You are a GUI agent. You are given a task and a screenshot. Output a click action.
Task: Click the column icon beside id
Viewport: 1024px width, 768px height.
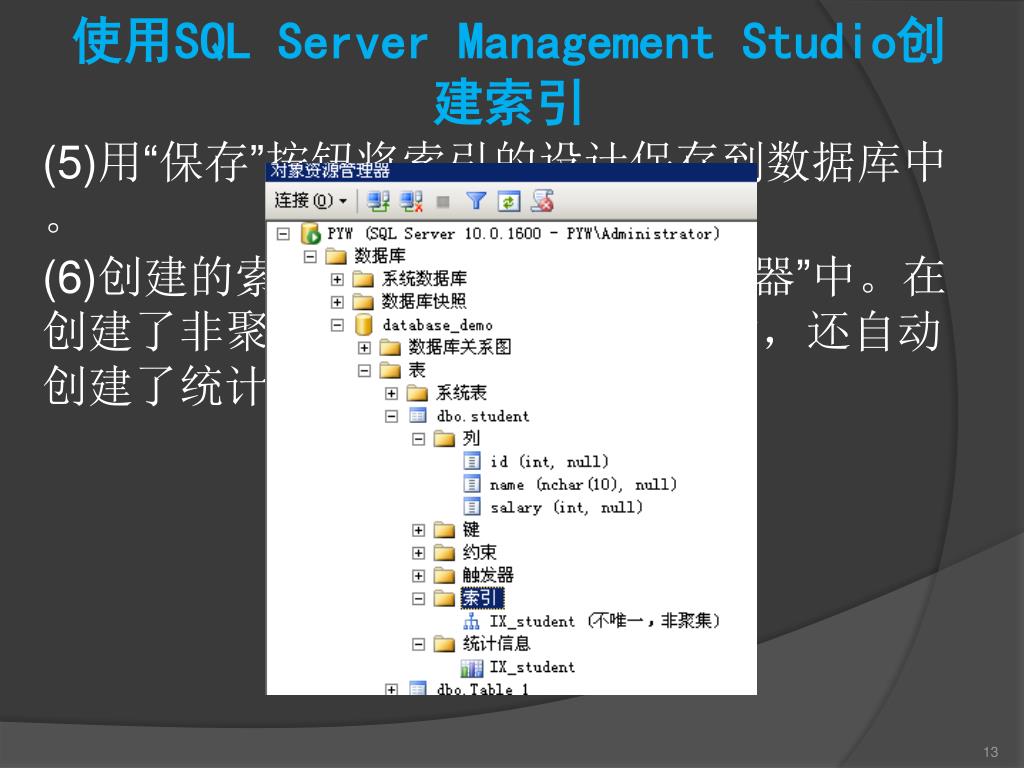472,461
